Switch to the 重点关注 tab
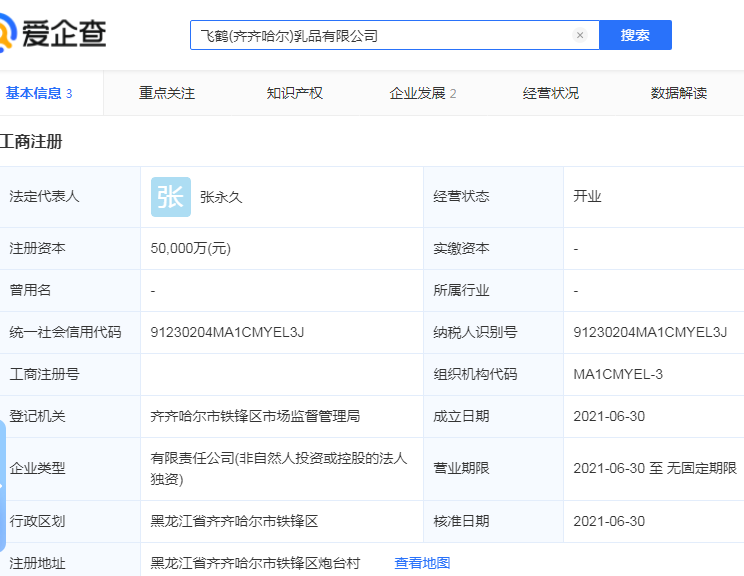 point(167,93)
